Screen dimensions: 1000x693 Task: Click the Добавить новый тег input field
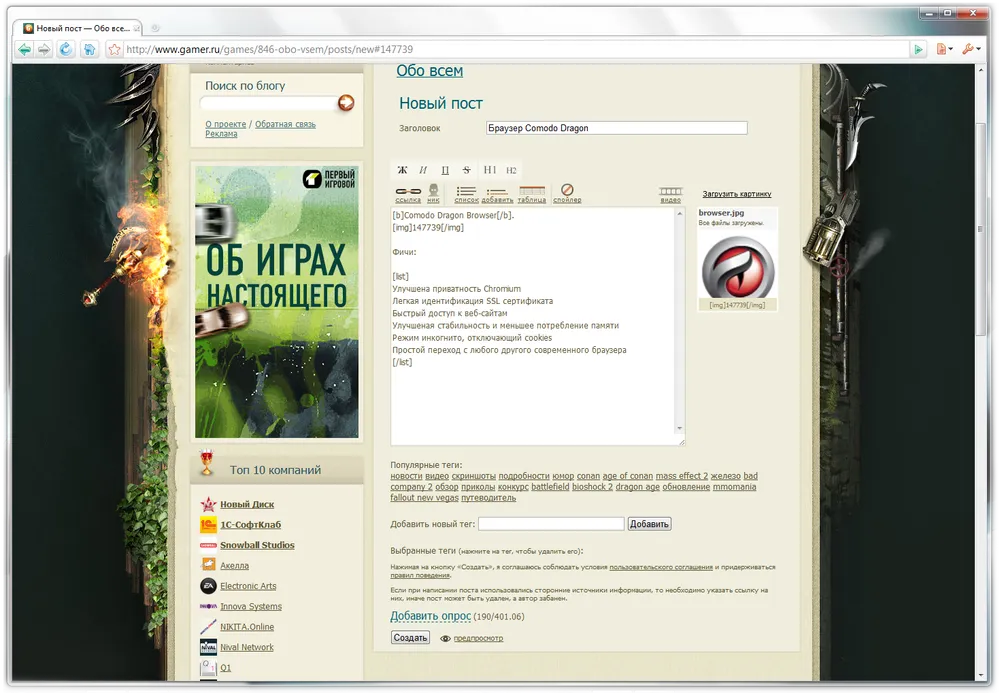pos(551,524)
